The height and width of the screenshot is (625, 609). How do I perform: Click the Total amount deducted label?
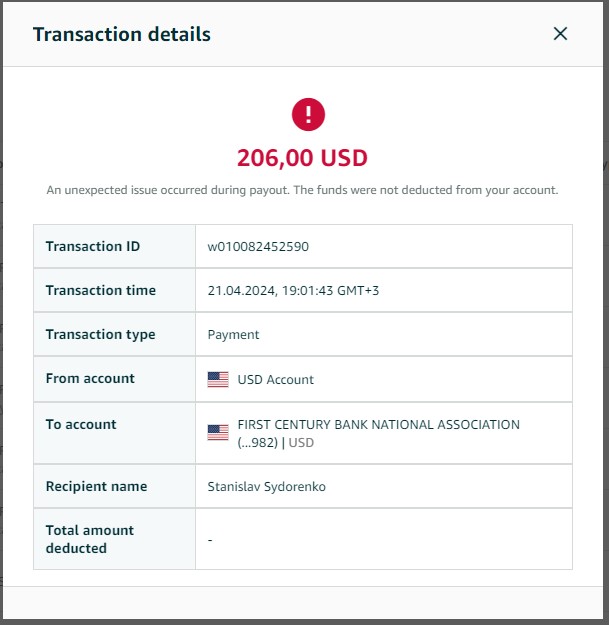(90, 539)
